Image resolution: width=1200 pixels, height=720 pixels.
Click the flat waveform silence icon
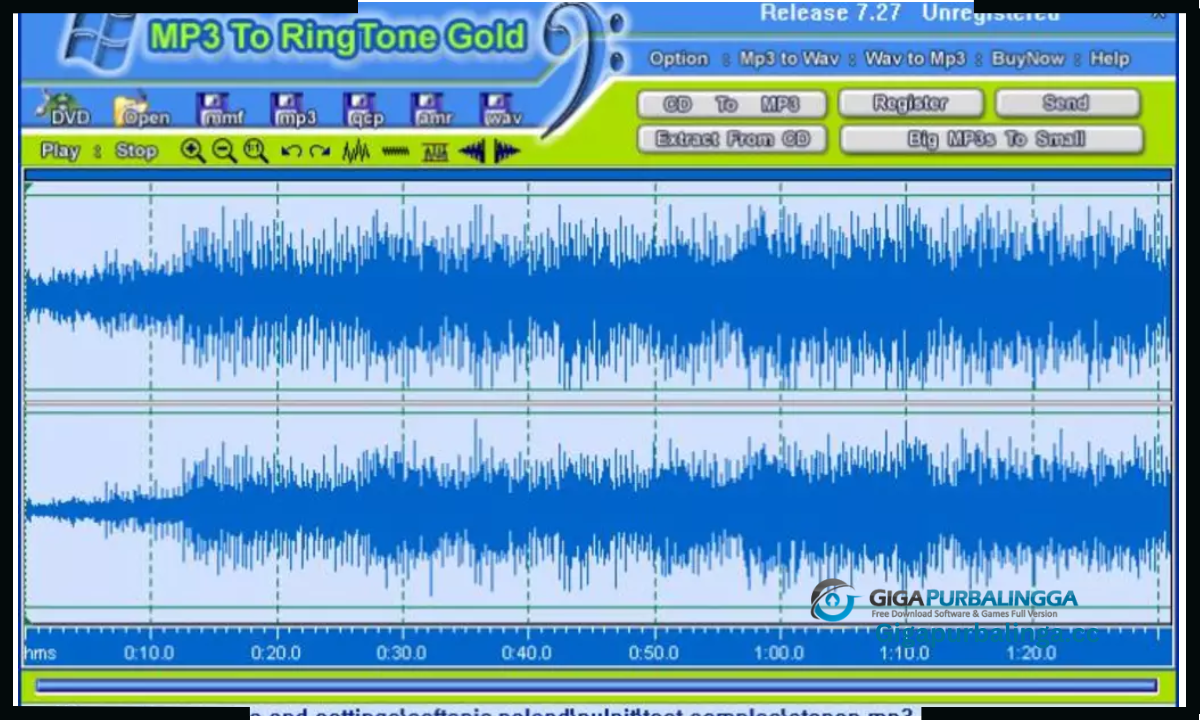click(x=395, y=152)
